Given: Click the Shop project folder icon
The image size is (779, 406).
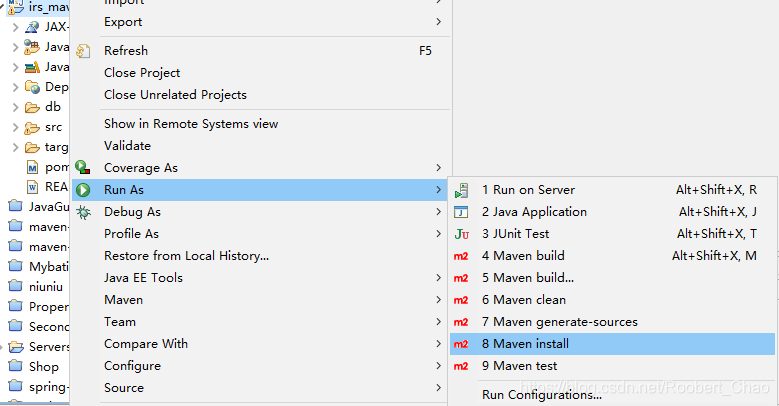Looking at the screenshot, I should click(x=16, y=366).
